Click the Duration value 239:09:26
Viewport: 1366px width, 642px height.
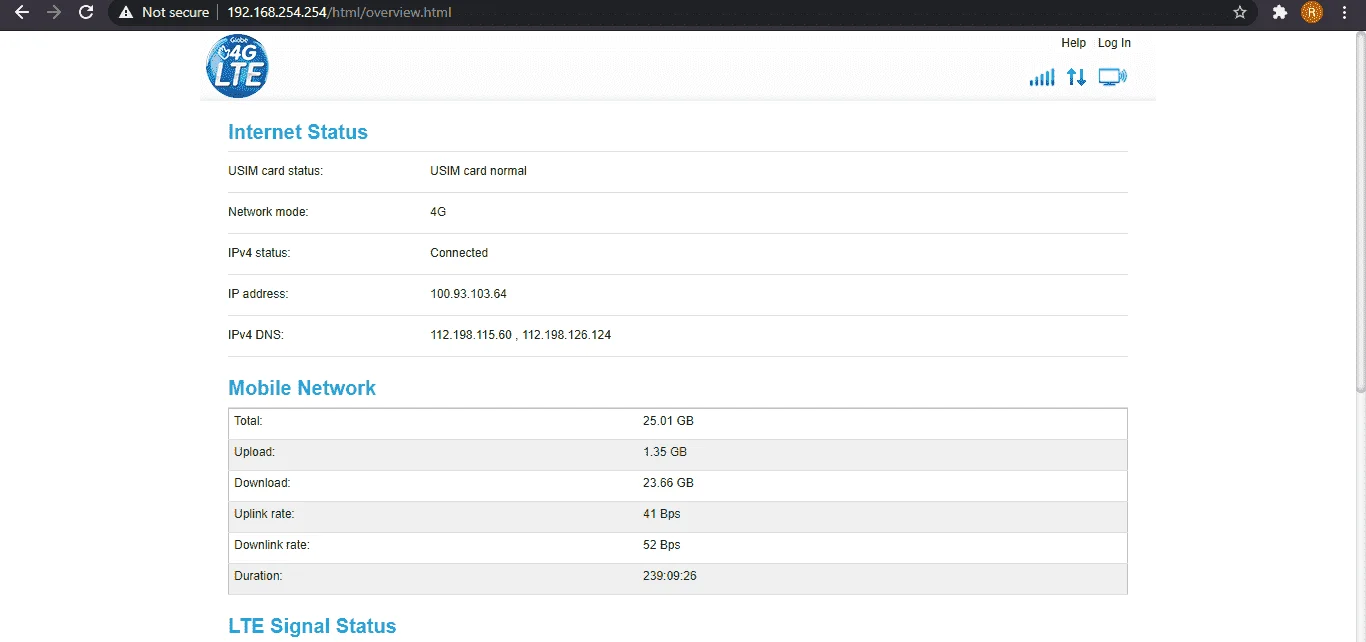pyautogui.click(x=670, y=576)
